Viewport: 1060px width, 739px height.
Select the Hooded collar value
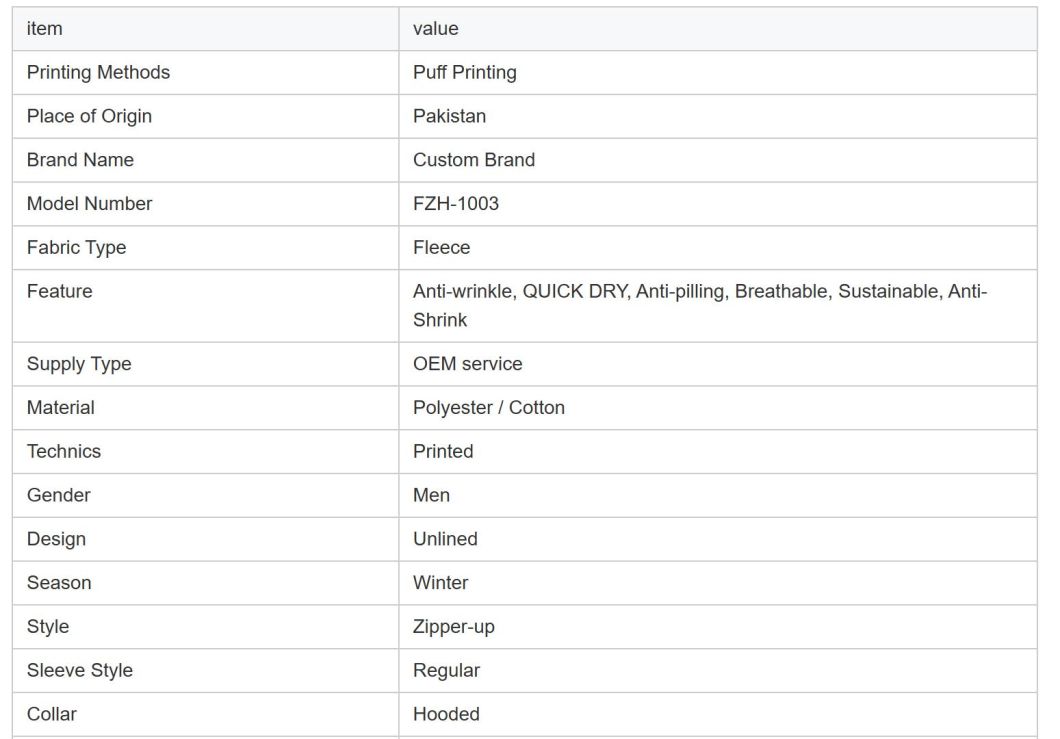[446, 715]
